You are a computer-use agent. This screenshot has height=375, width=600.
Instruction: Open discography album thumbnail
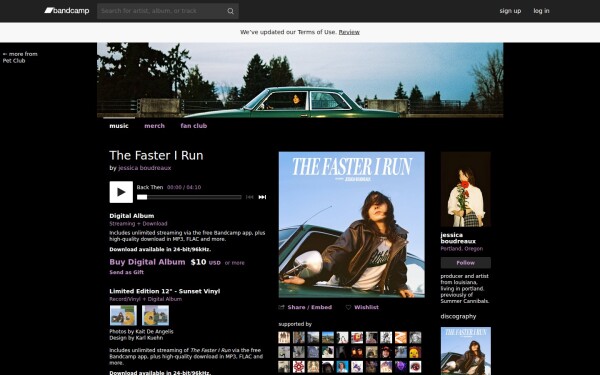(466, 351)
